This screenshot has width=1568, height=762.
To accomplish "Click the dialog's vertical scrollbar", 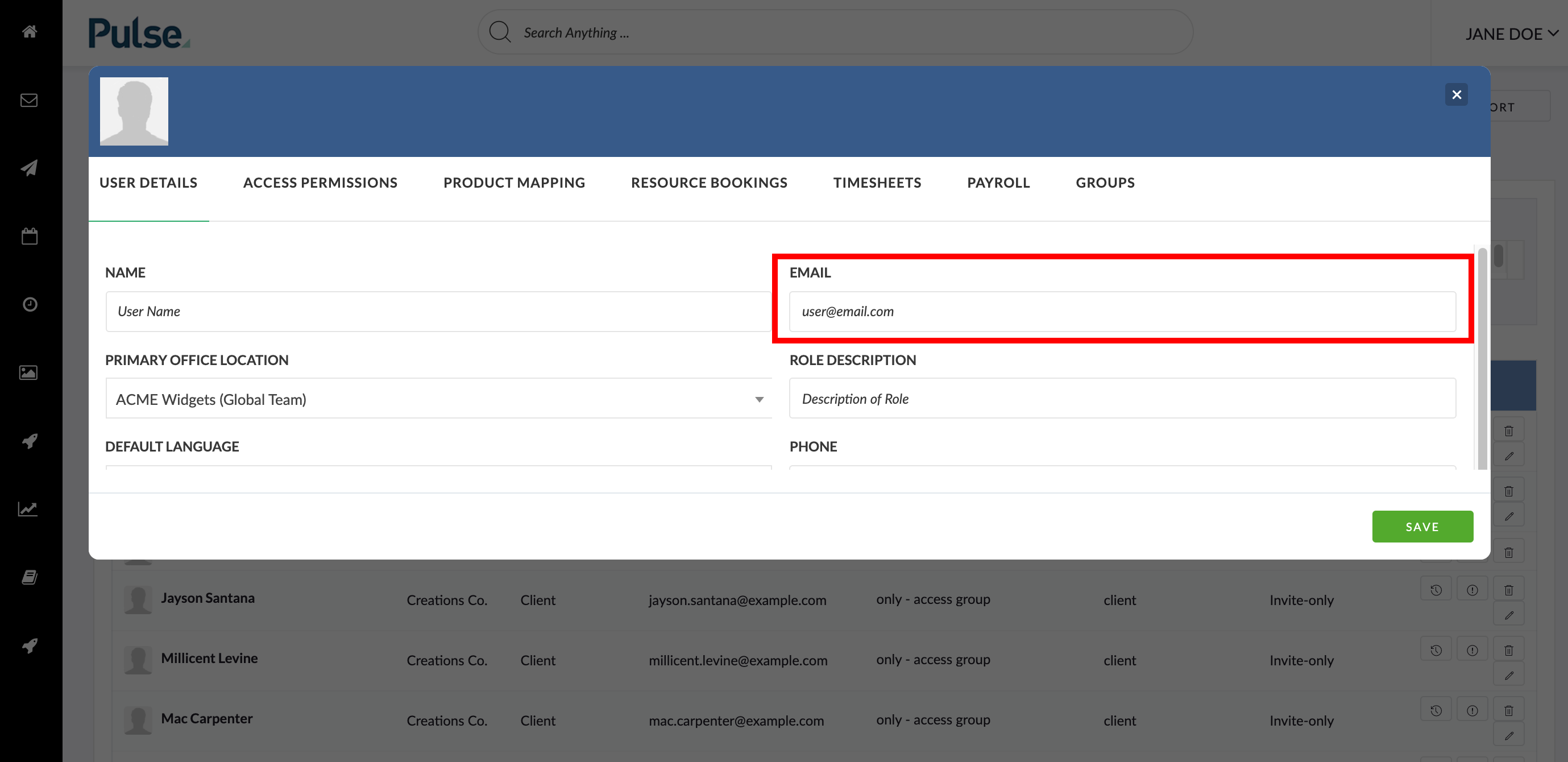I will tap(1482, 358).
